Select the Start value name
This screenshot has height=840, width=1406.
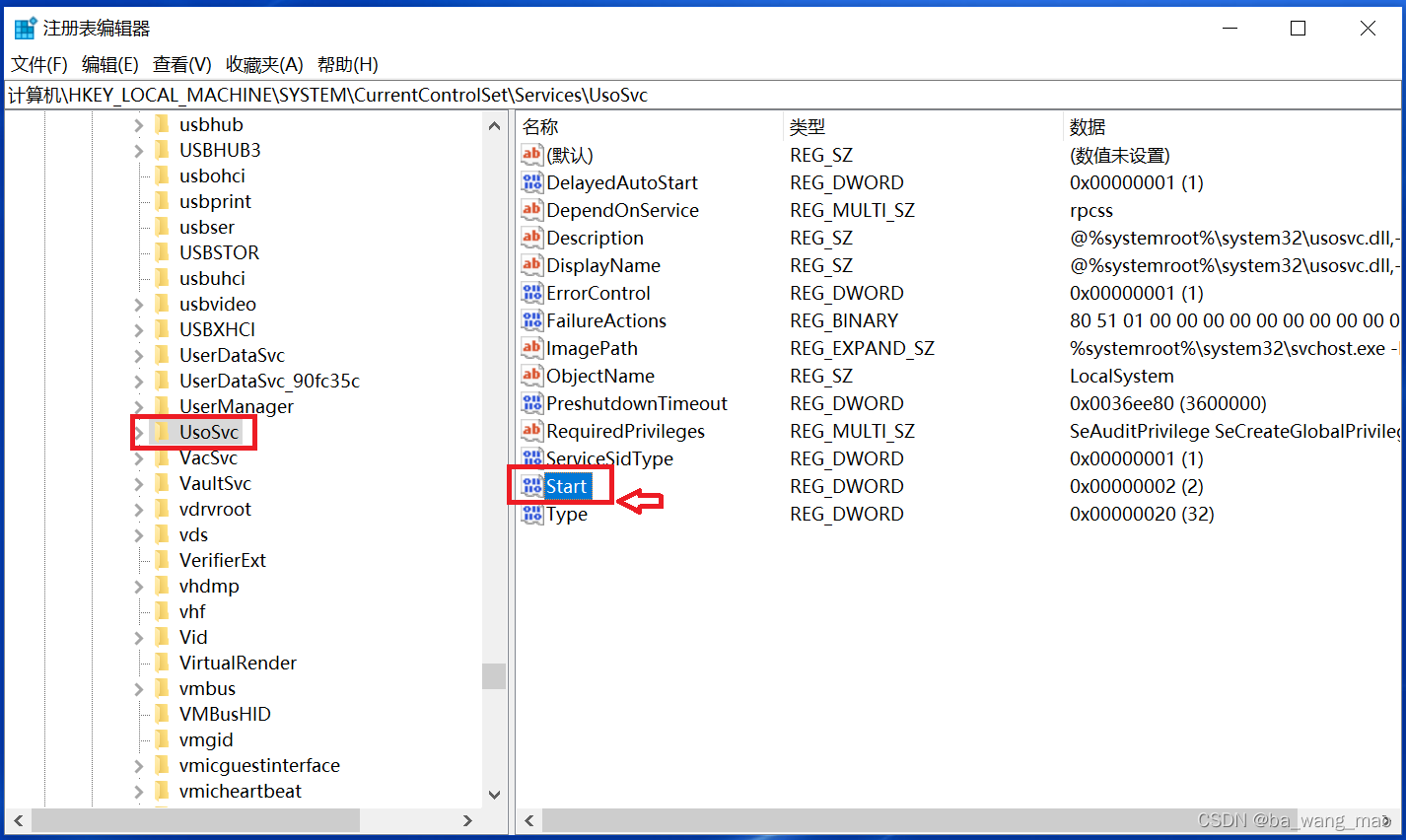(567, 486)
